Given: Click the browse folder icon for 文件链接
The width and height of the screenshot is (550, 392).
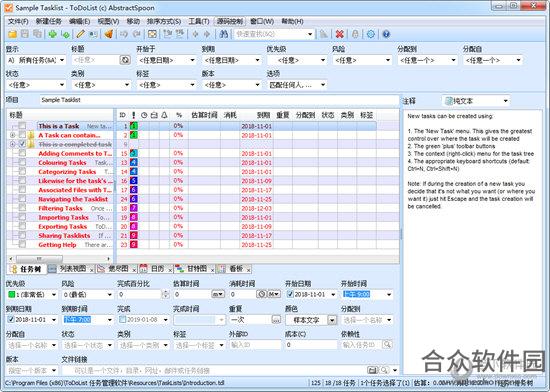Looking at the screenshot, I should tap(372, 370).
